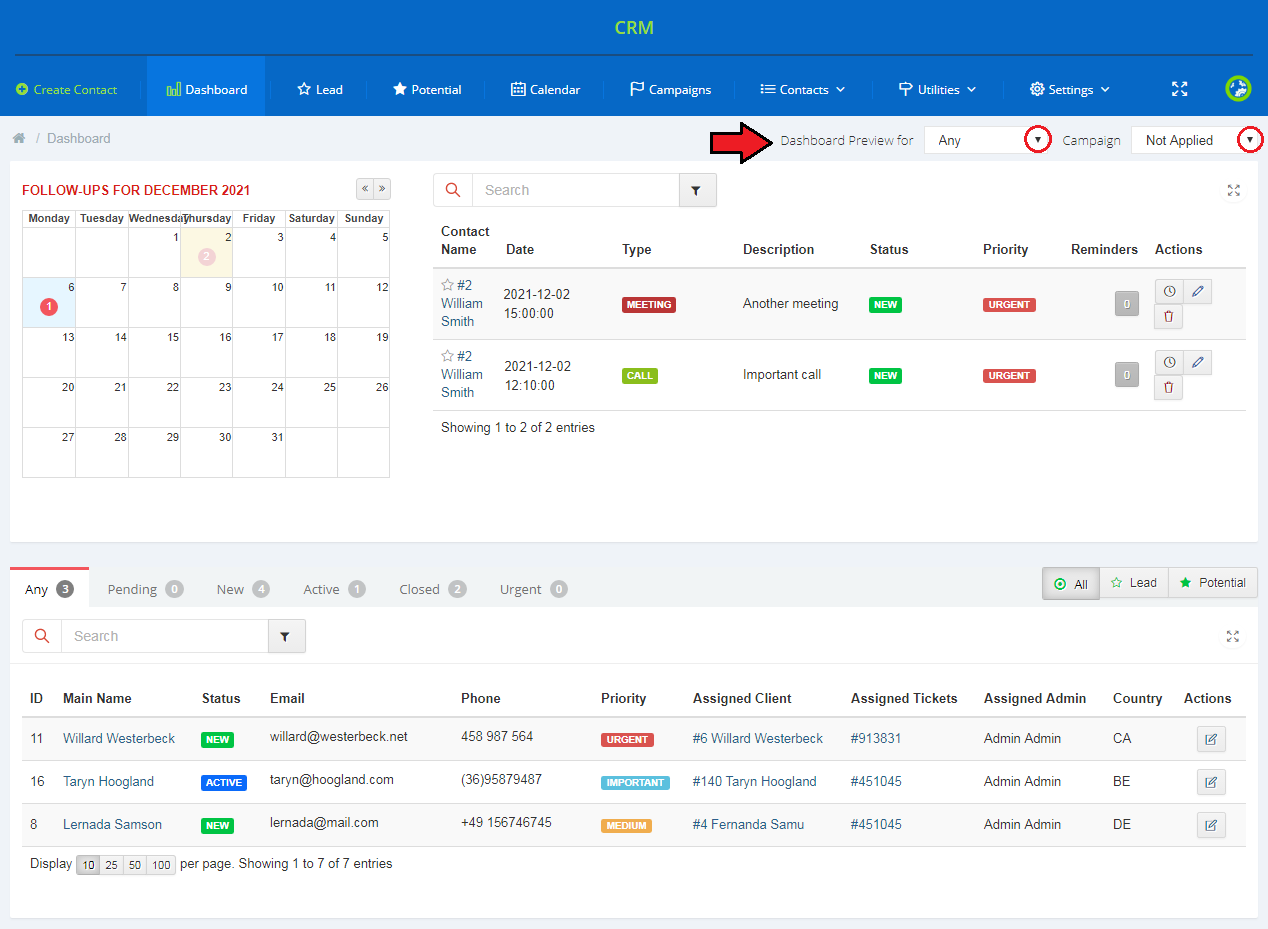This screenshot has height=929, width=1268.
Task: Click email willard@westerbeck.net
Action: point(339,736)
